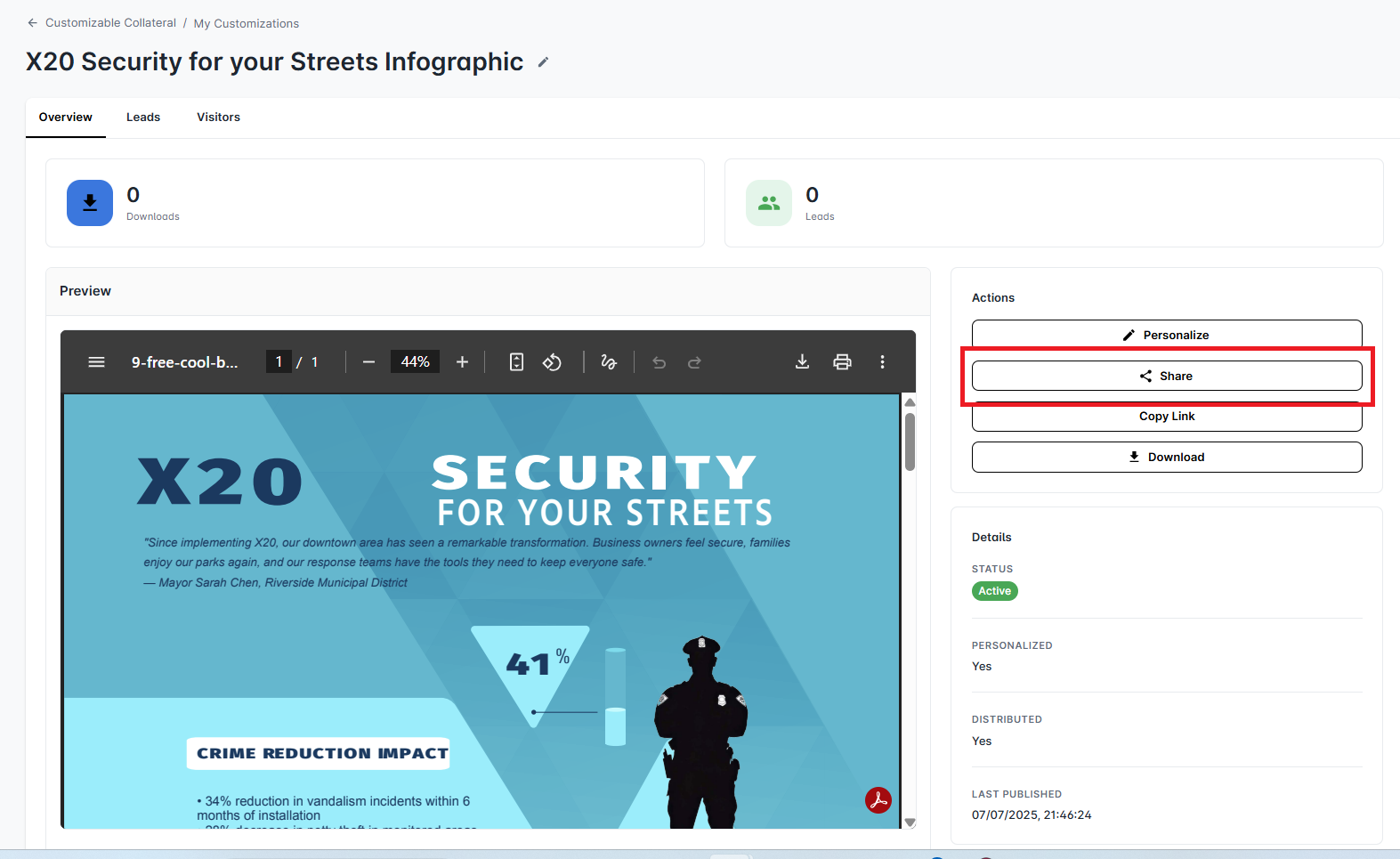Open the PDF viewer three-dot more options menu
Image resolution: width=1400 pixels, height=859 pixels.
click(882, 362)
